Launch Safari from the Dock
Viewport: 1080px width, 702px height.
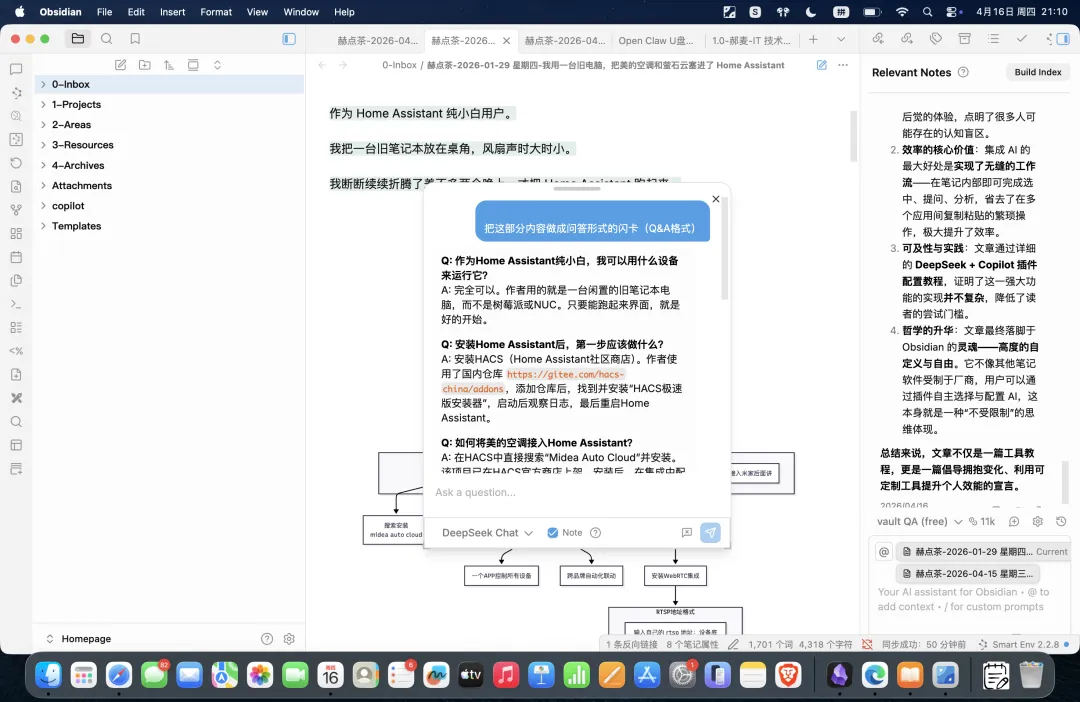point(119,675)
